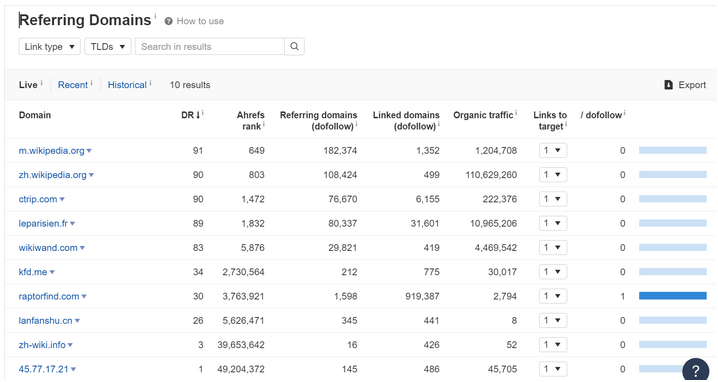Sort by Links to target column

pyautogui.click(x=550, y=120)
